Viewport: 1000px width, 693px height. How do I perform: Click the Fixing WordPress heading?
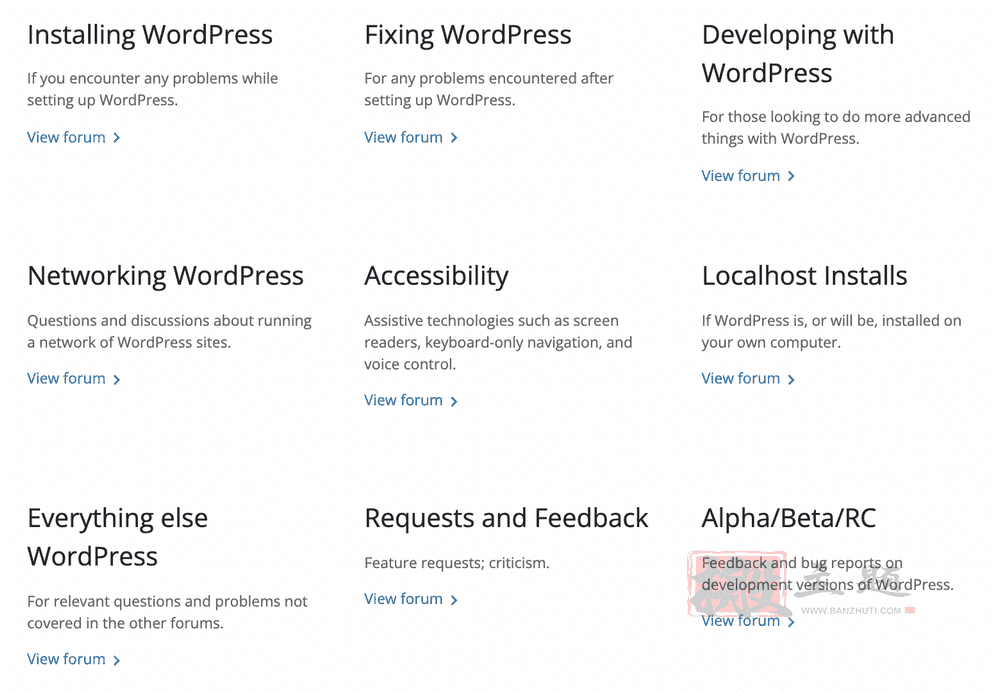tap(467, 35)
